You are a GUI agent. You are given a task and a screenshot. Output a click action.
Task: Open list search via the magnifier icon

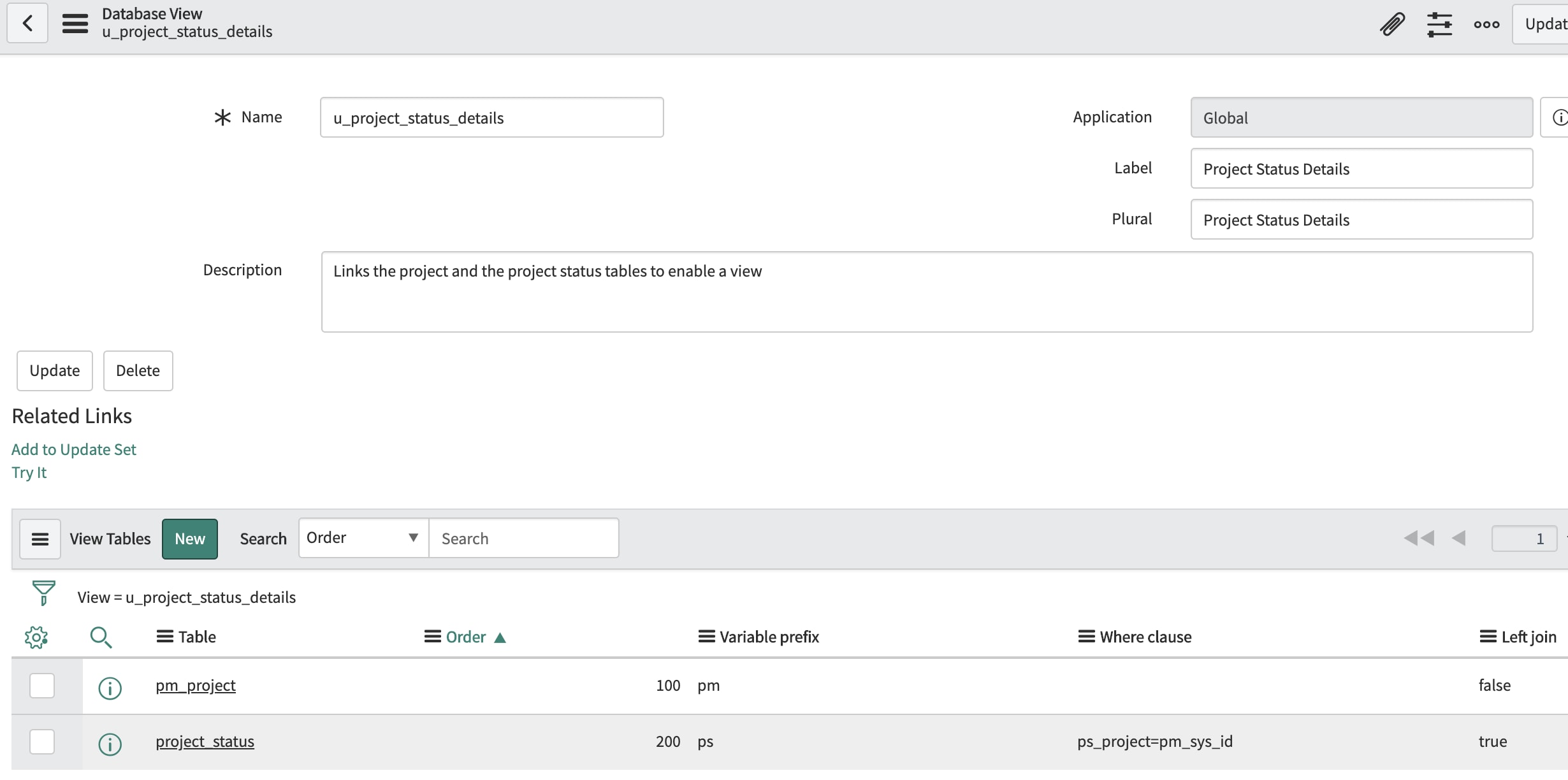[101, 637]
